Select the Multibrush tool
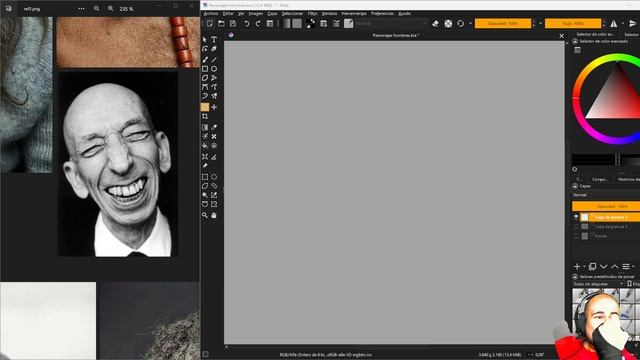This screenshot has height=360, width=640. [x=214, y=96]
